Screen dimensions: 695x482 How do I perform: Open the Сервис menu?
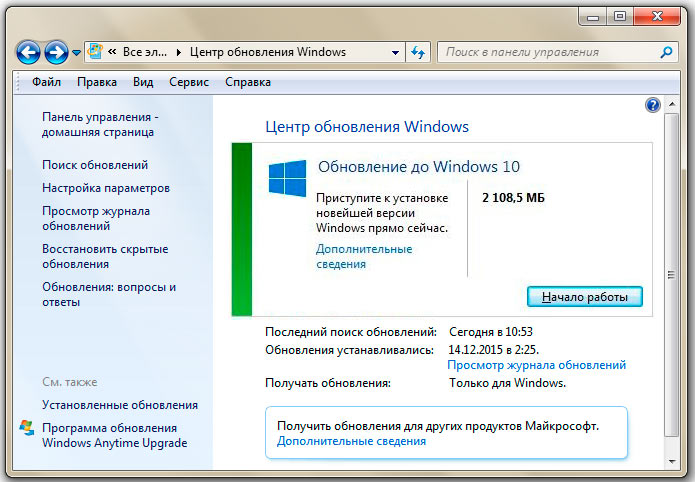(189, 82)
